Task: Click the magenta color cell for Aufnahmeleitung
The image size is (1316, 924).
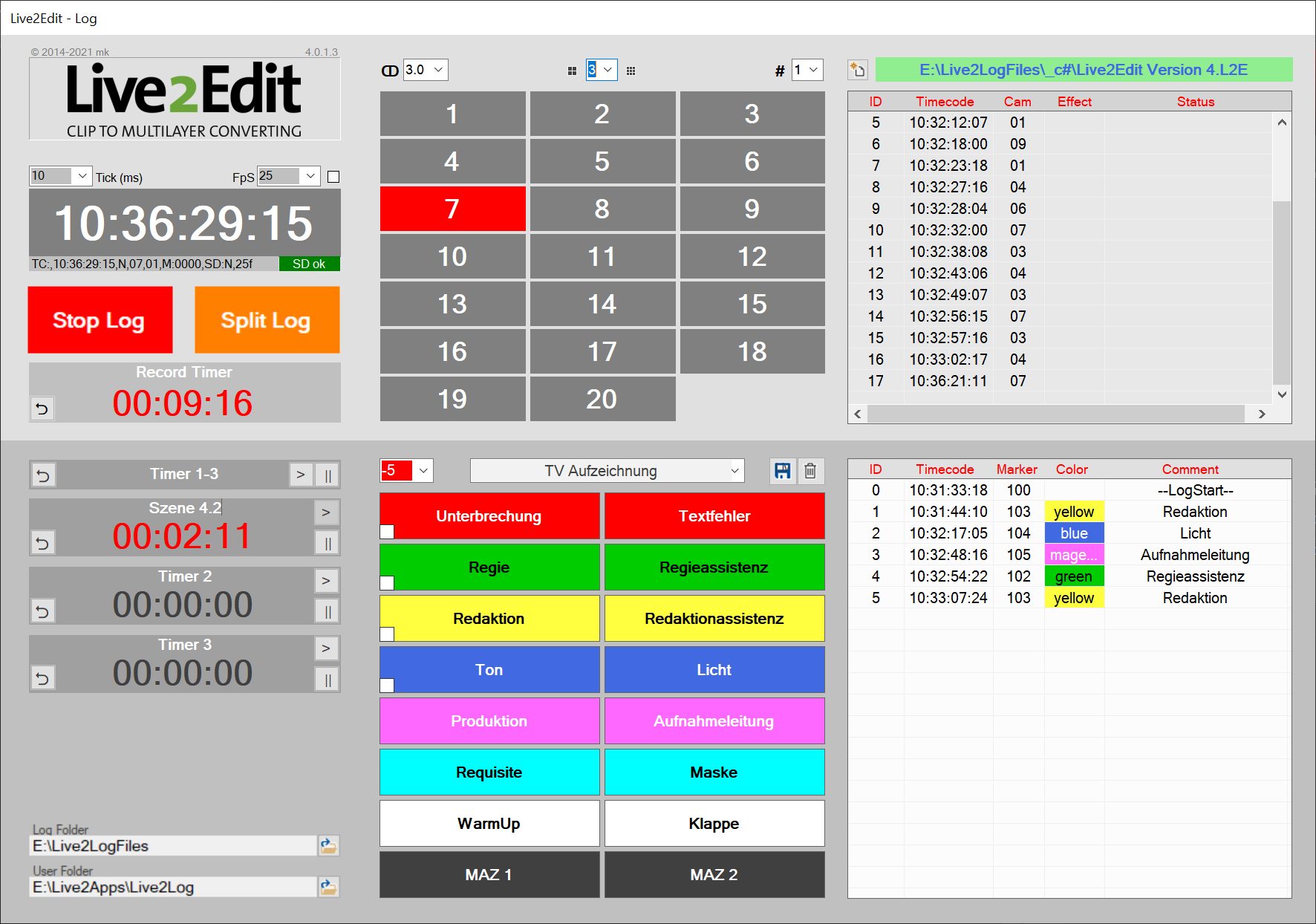Action: [1074, 555]
